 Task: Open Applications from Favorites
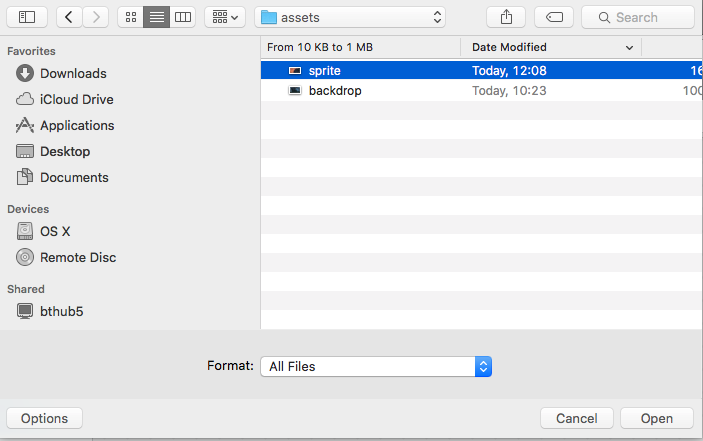point(76,125)
